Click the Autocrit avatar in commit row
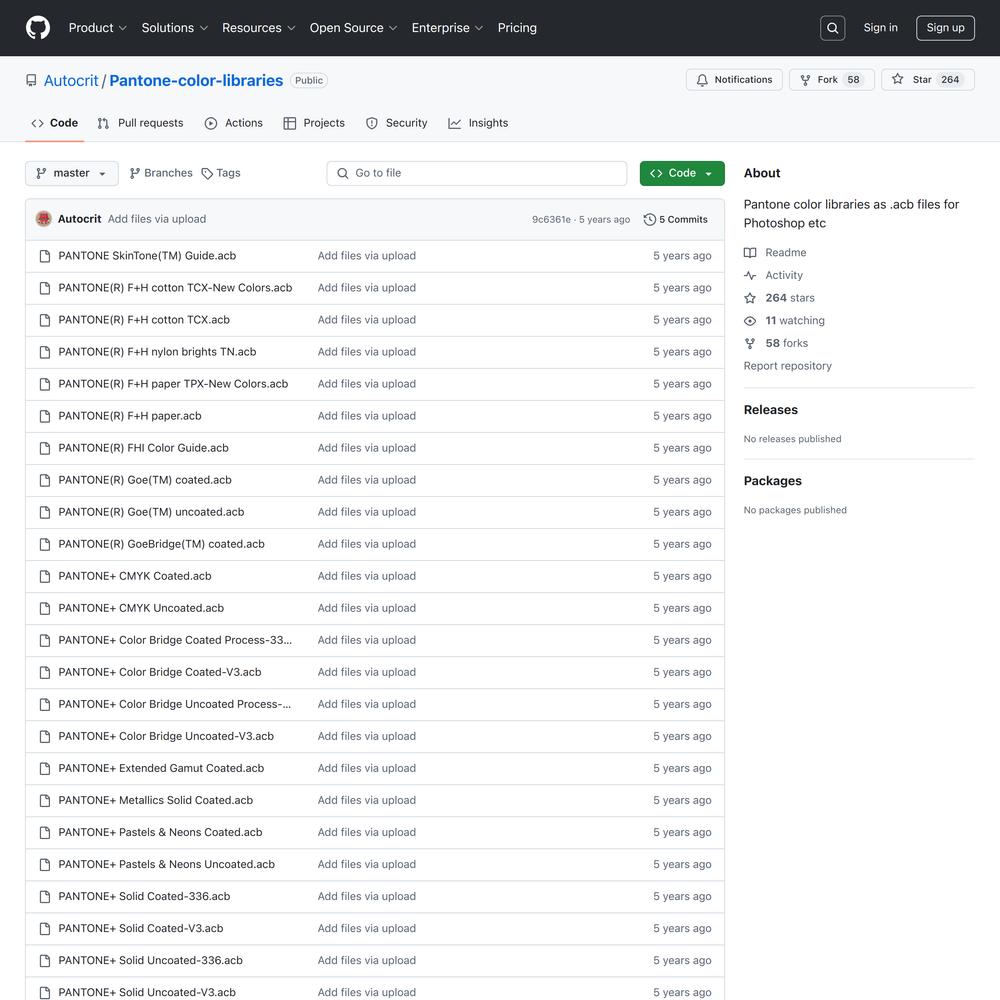The width and height of the screenshot is (1000, 1000). pos(44,219)
